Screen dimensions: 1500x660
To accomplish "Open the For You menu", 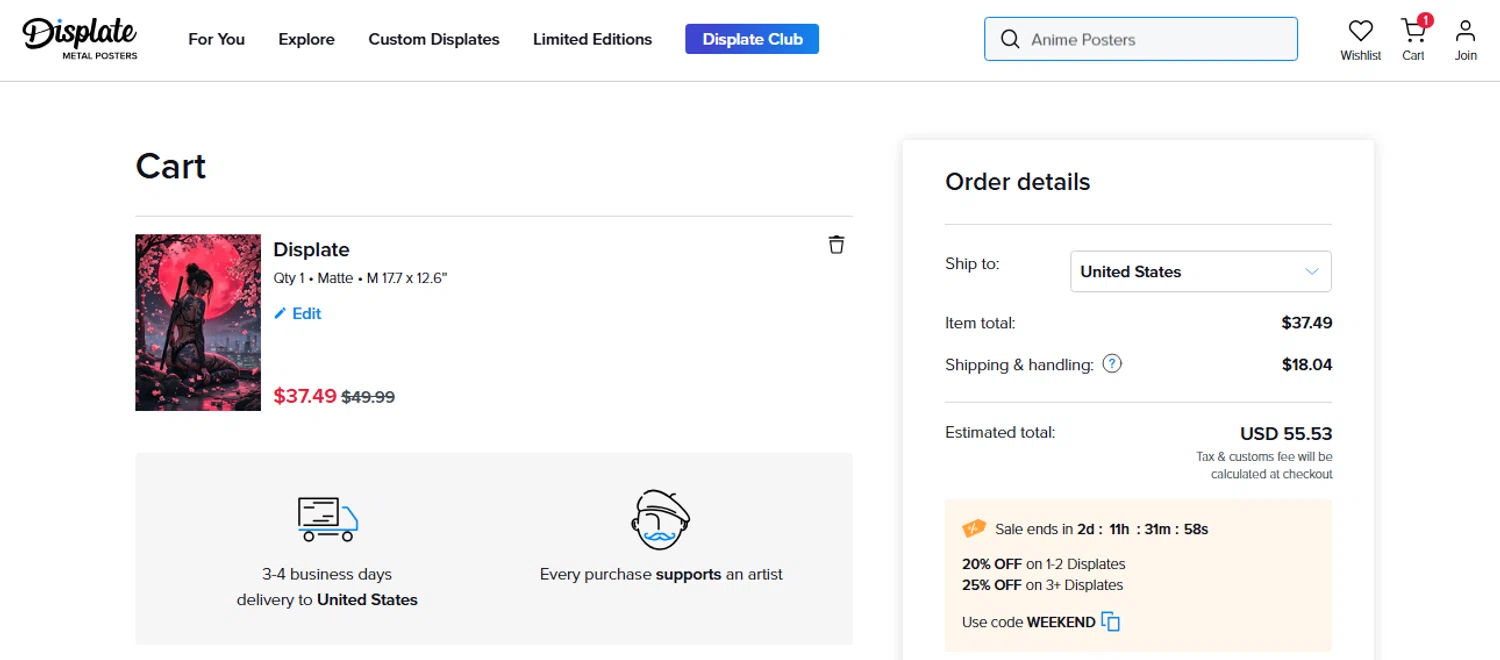I will [x=216, y=40].
